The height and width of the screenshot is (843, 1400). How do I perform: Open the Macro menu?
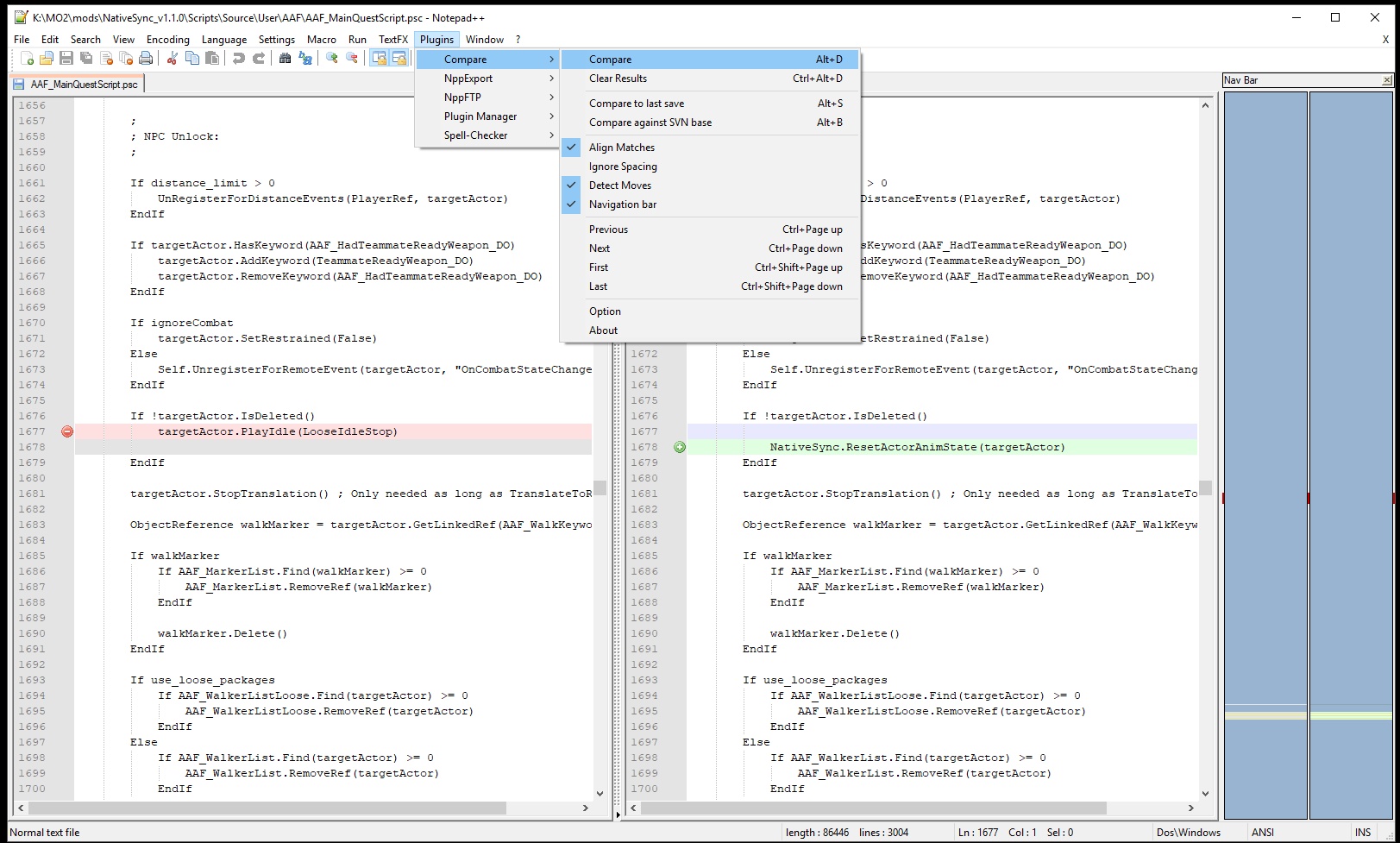coord(321,39)
